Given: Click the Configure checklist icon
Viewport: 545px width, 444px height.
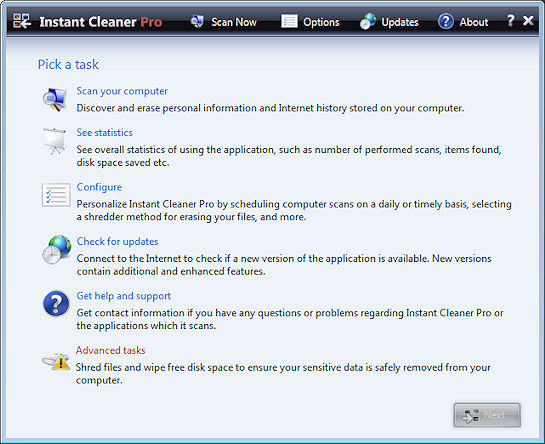Looking at the screenshot, I should pyautogui.click(x=56, y=195).
